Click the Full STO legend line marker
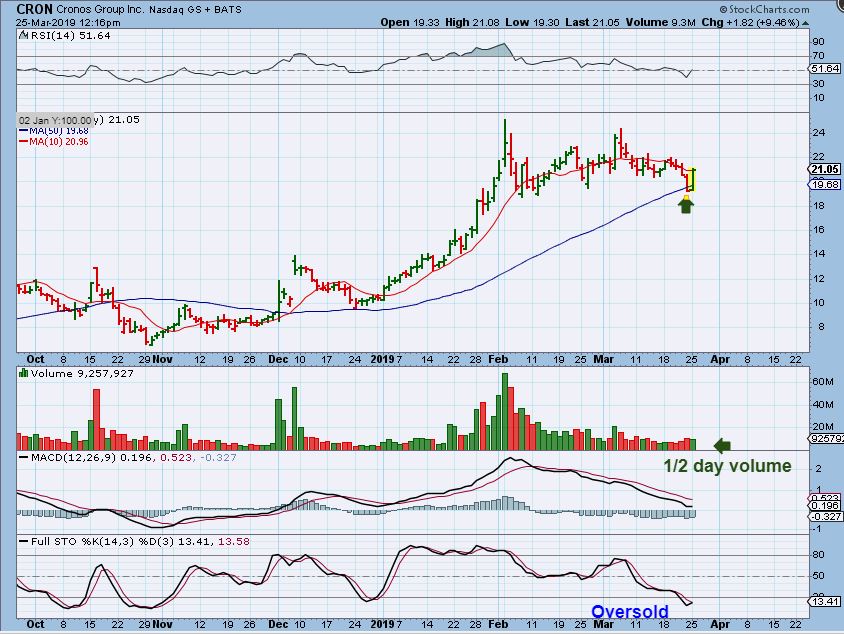Viewport: 844px width, 634px height. point(24,541)
